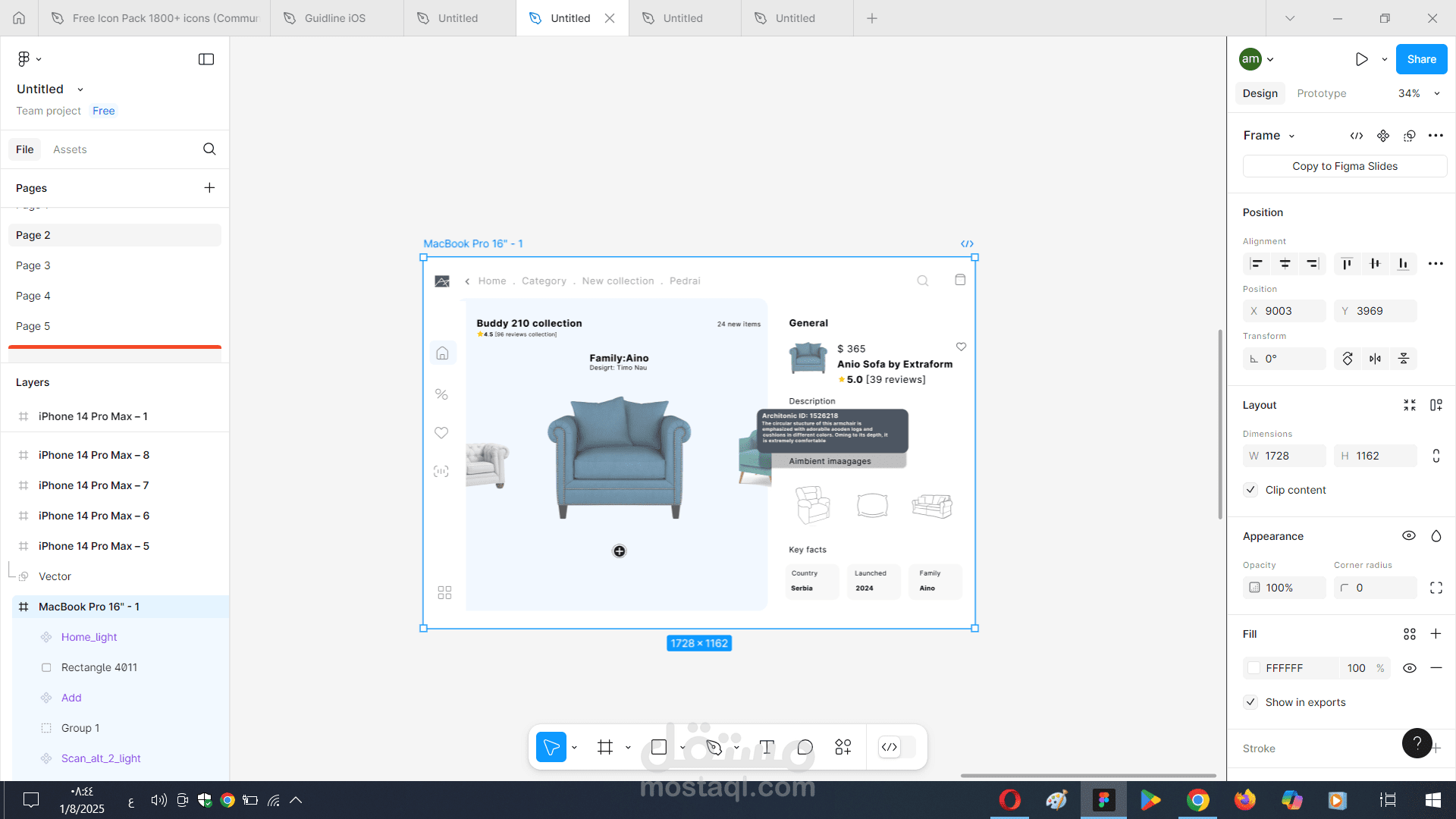Open the zoom level 34% dropdown

click(x=1418, y=93)
